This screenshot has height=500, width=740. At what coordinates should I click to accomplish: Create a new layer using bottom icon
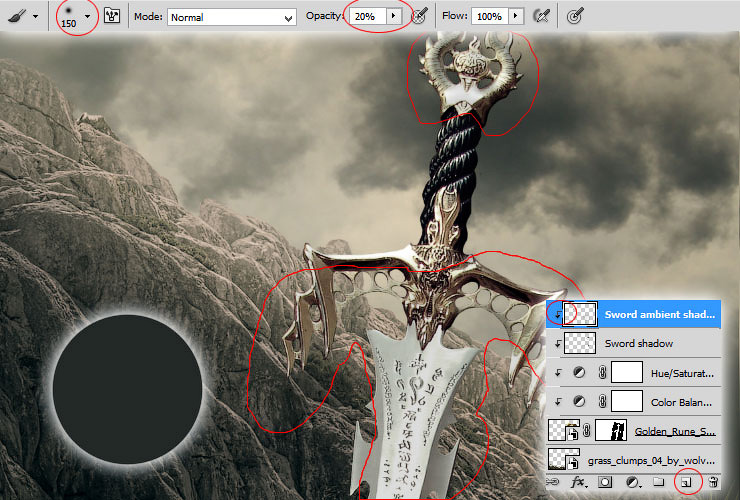(x=686, y=482)
